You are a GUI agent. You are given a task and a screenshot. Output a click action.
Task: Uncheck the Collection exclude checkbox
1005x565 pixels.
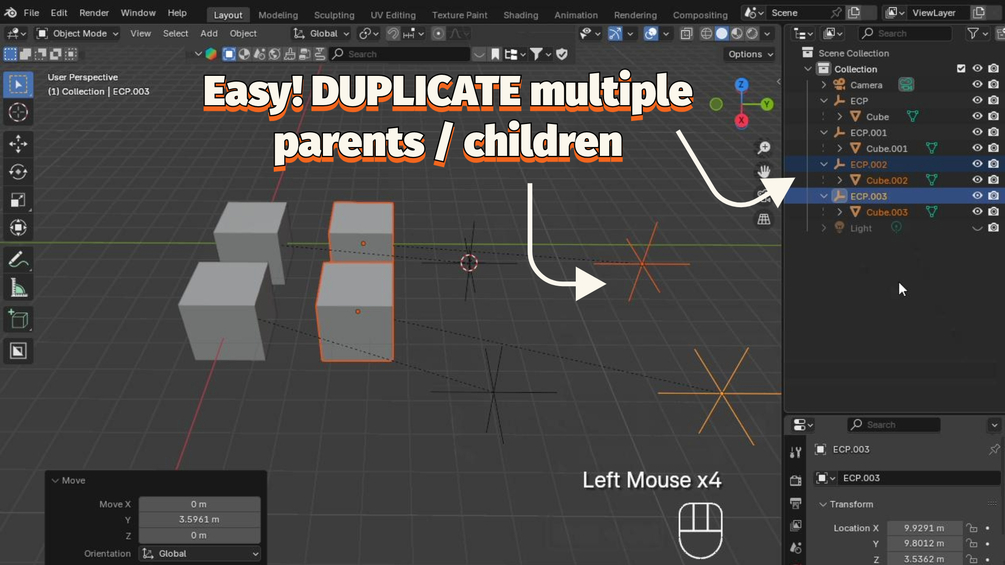coord(961,69)
